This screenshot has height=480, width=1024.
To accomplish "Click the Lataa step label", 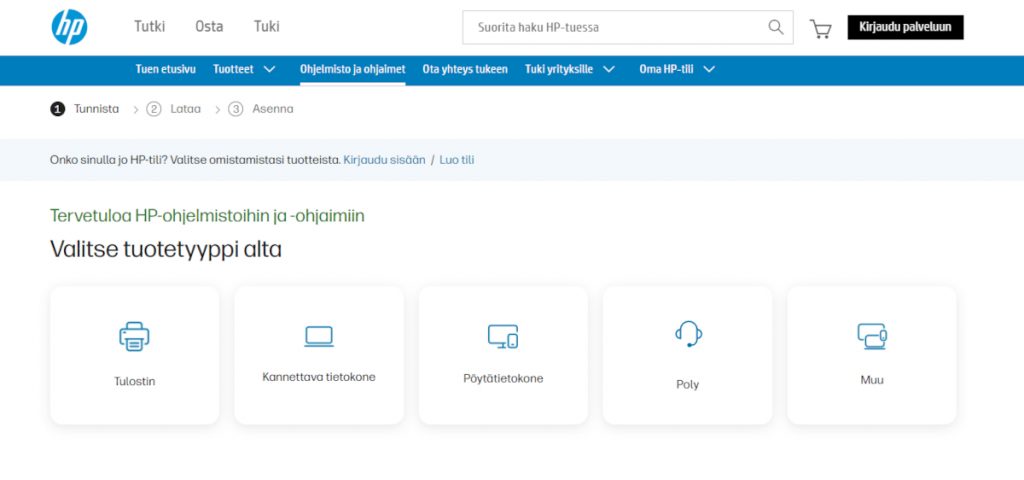I will pos(185,109).
